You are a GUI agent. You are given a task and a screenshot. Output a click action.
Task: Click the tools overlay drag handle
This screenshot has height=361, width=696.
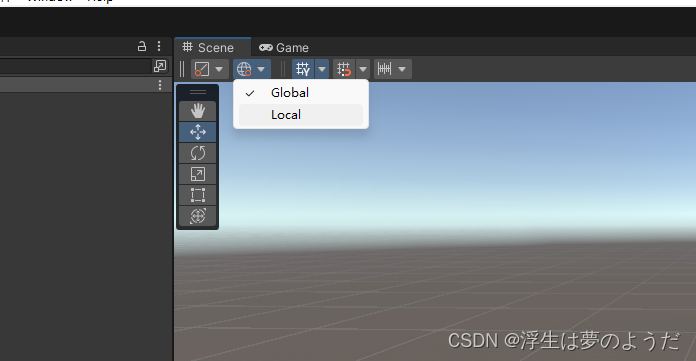click(x=198, y=92)
